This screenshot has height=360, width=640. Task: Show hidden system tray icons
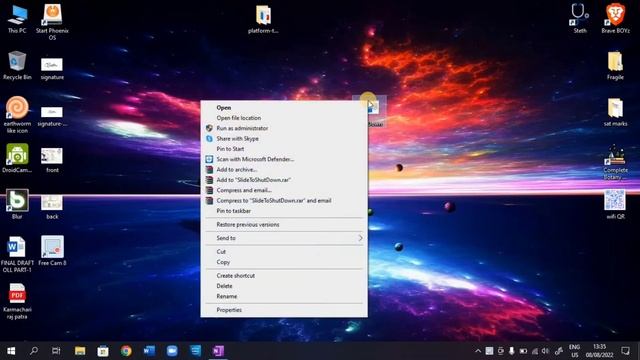[478, 351]
